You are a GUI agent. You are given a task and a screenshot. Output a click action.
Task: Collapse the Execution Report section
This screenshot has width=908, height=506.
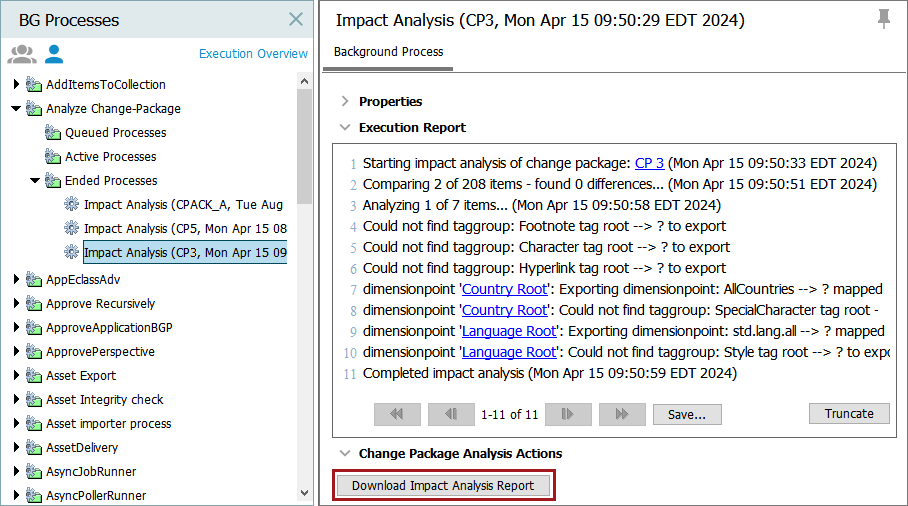345,127
